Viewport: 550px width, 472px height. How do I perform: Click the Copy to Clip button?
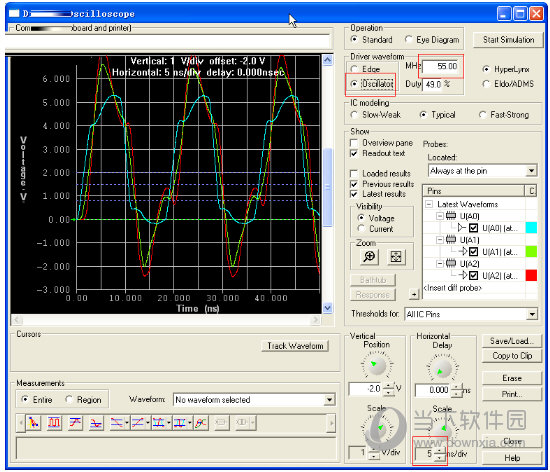point(512,356)
